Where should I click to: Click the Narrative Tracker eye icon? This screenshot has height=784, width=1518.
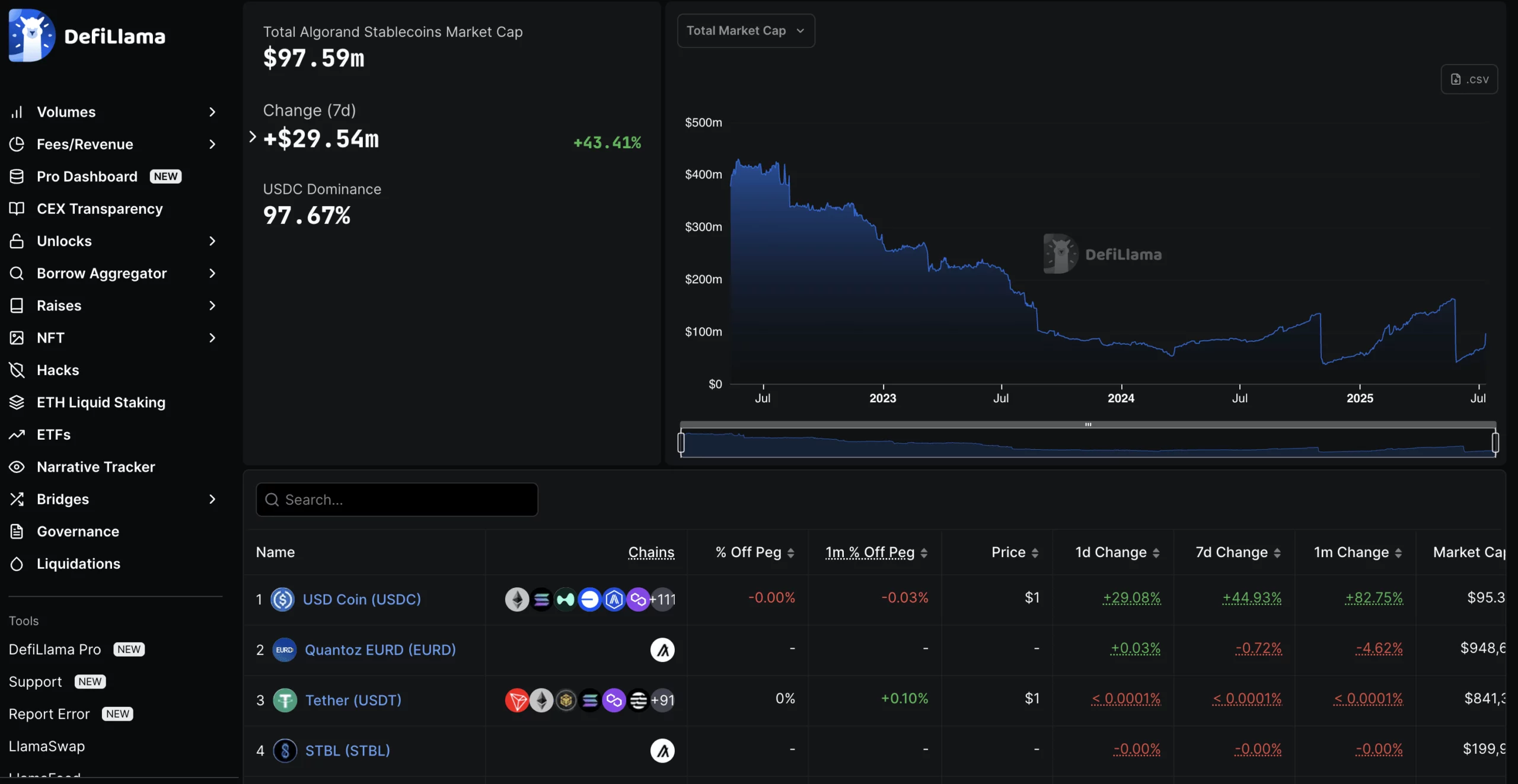point(17,467)
